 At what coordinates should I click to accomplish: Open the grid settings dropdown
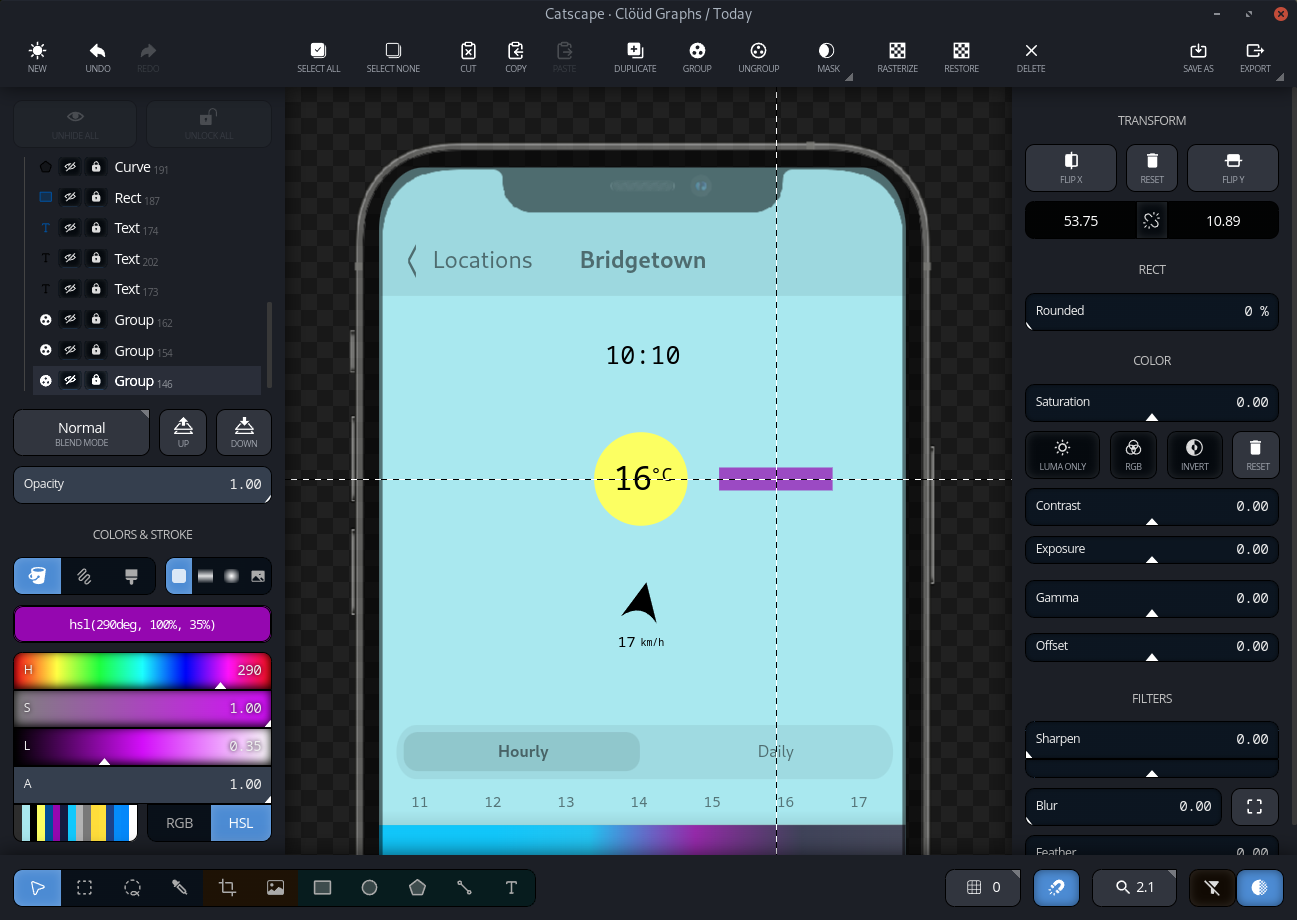click(983, 887)
